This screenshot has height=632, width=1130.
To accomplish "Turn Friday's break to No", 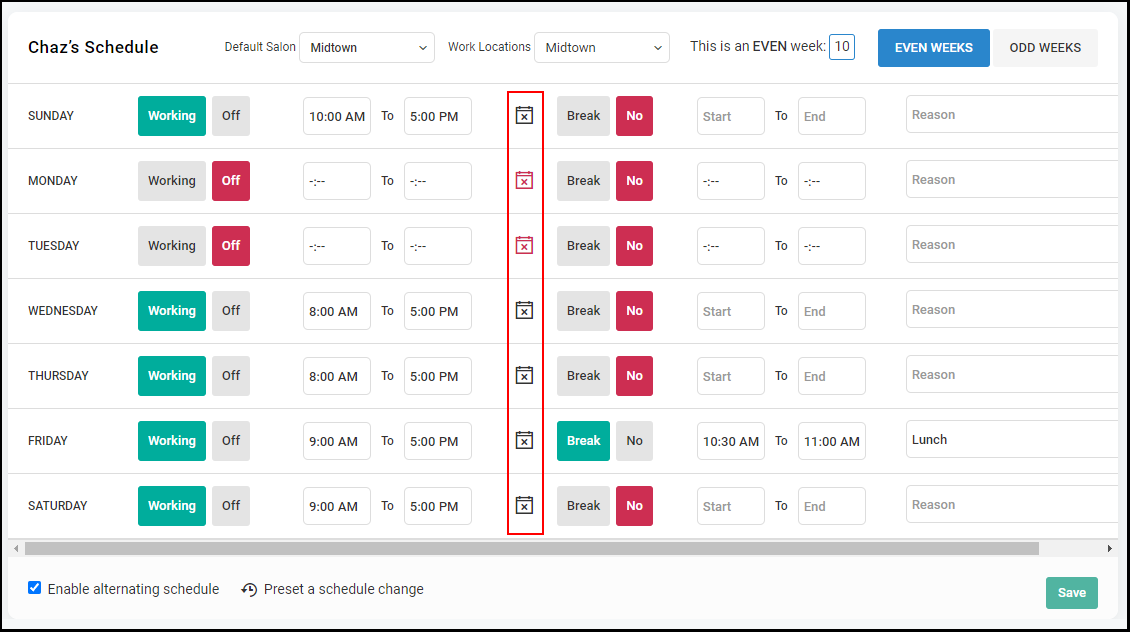I will 634,441.
